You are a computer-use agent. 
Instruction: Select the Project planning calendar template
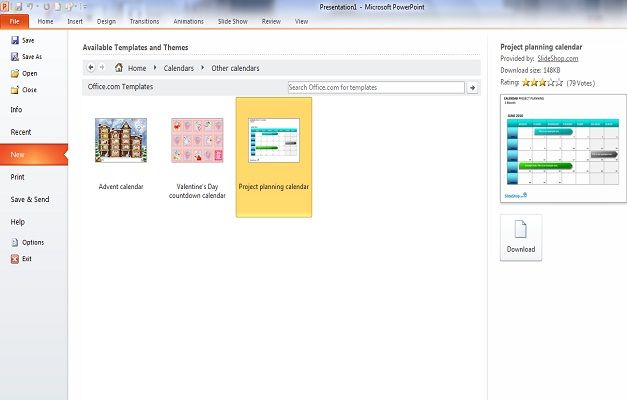[274, 157]
